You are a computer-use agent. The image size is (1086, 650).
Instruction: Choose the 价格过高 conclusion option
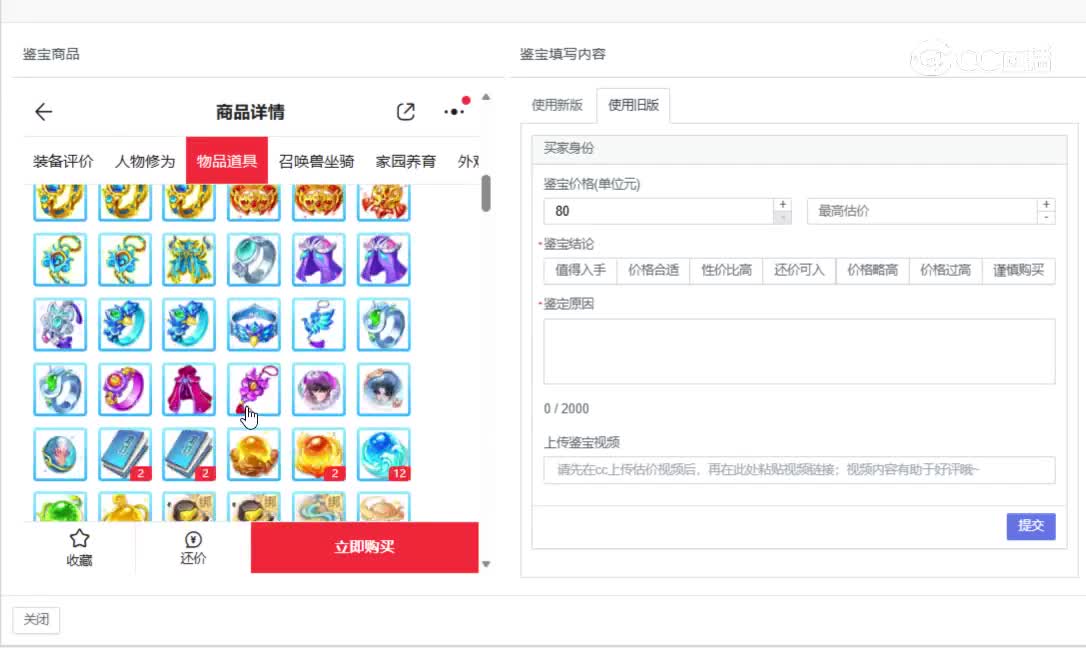945,270
